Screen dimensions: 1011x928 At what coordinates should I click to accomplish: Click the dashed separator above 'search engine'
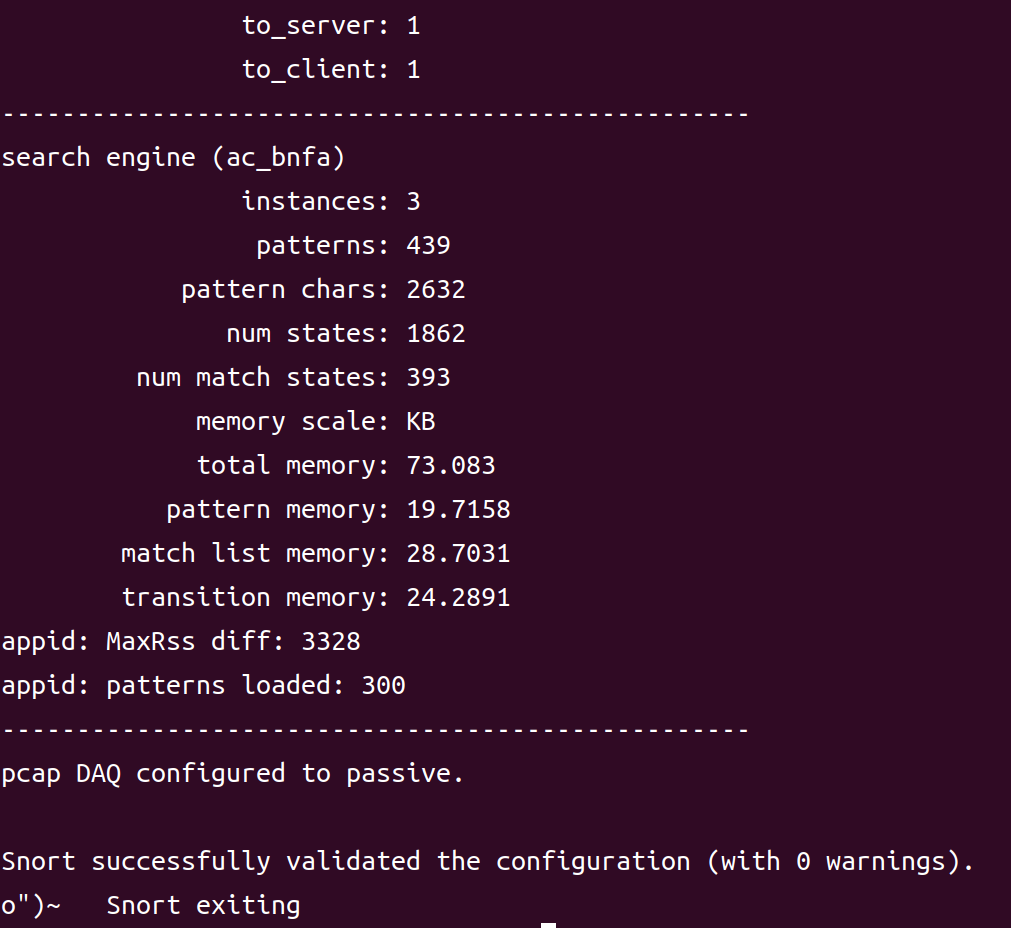coord(375,114)
